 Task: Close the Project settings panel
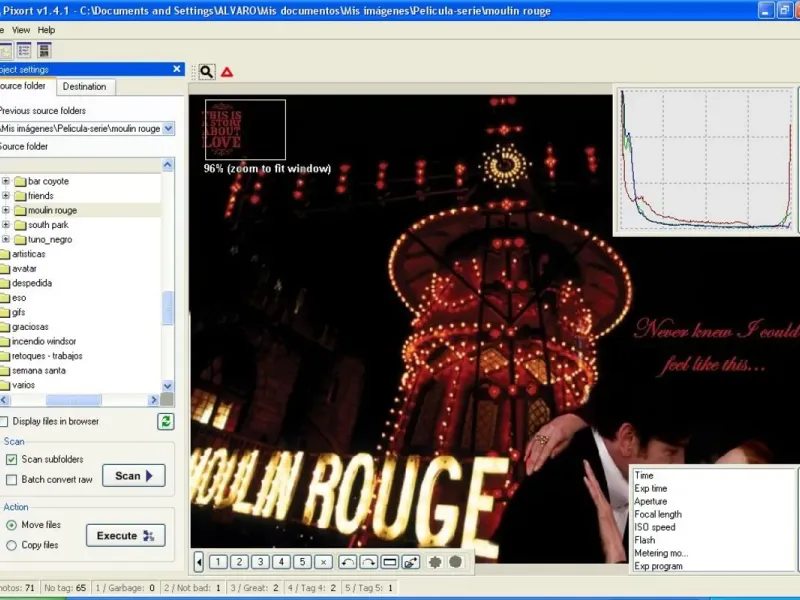coord(177,69)
